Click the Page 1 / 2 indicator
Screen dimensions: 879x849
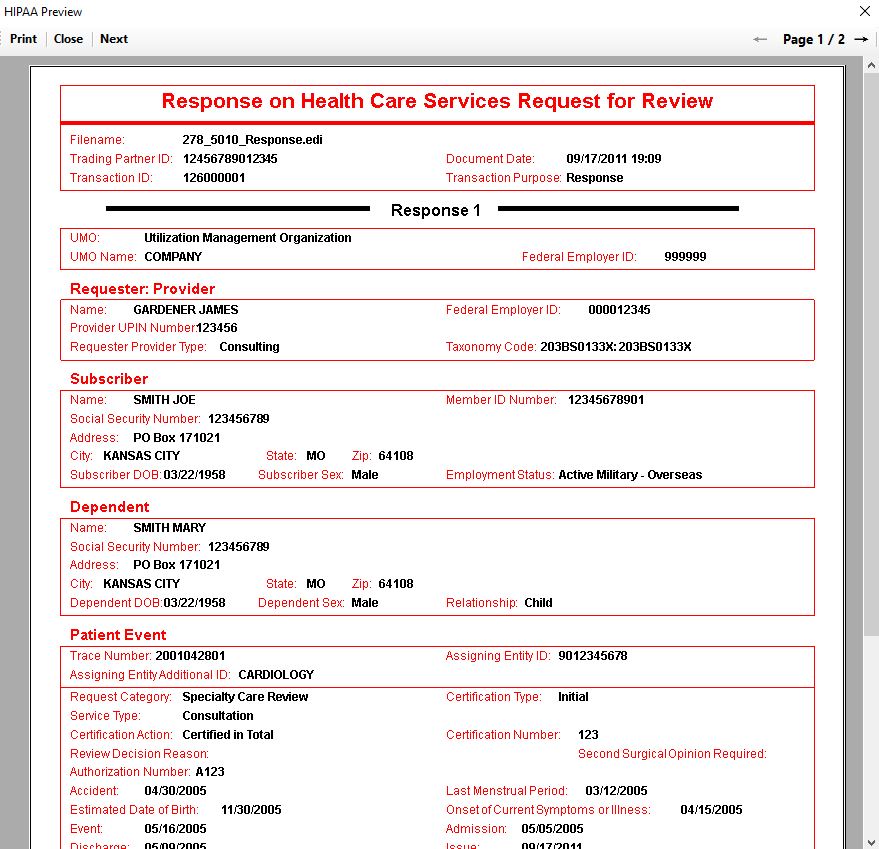[x=813, y=39]
